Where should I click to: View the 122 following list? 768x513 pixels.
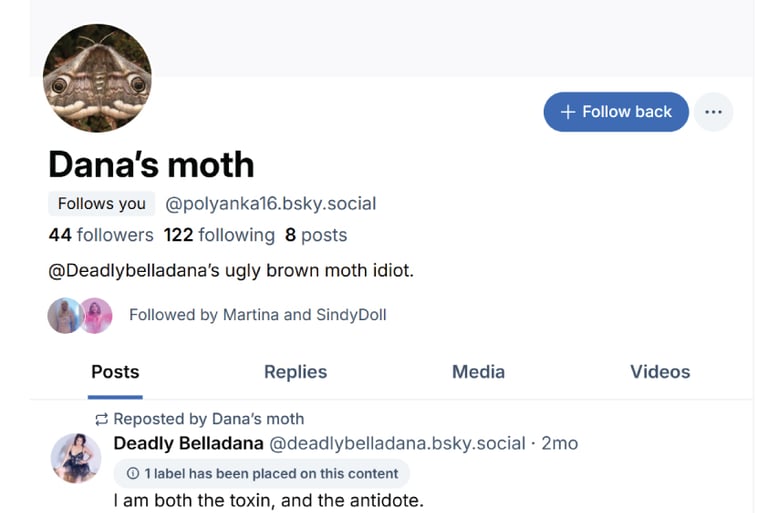[x=219, y=235]
